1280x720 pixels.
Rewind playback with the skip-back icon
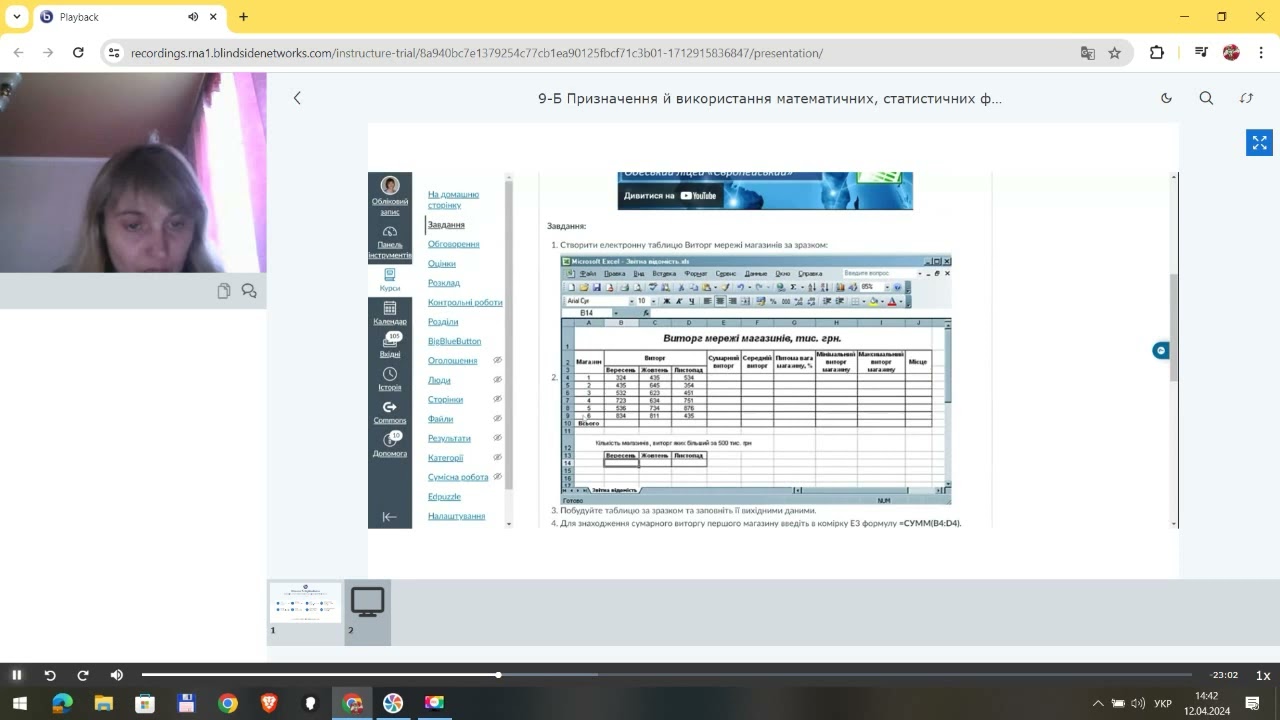[x=50, y=675]
